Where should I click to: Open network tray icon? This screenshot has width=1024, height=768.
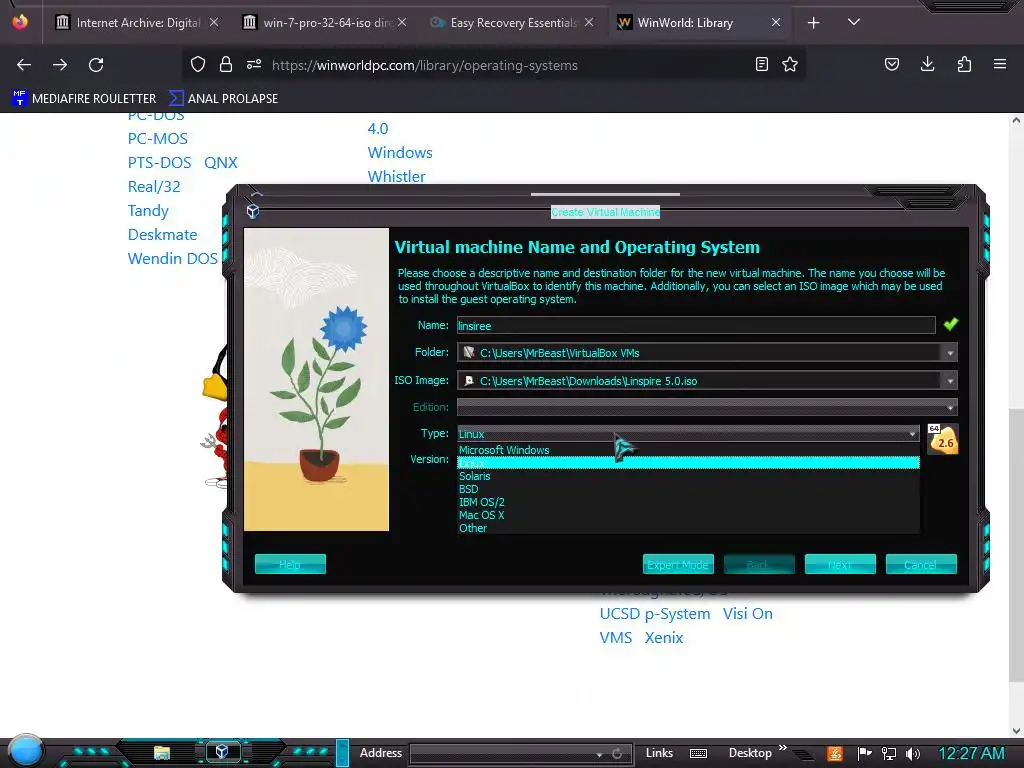click(889, 754)
